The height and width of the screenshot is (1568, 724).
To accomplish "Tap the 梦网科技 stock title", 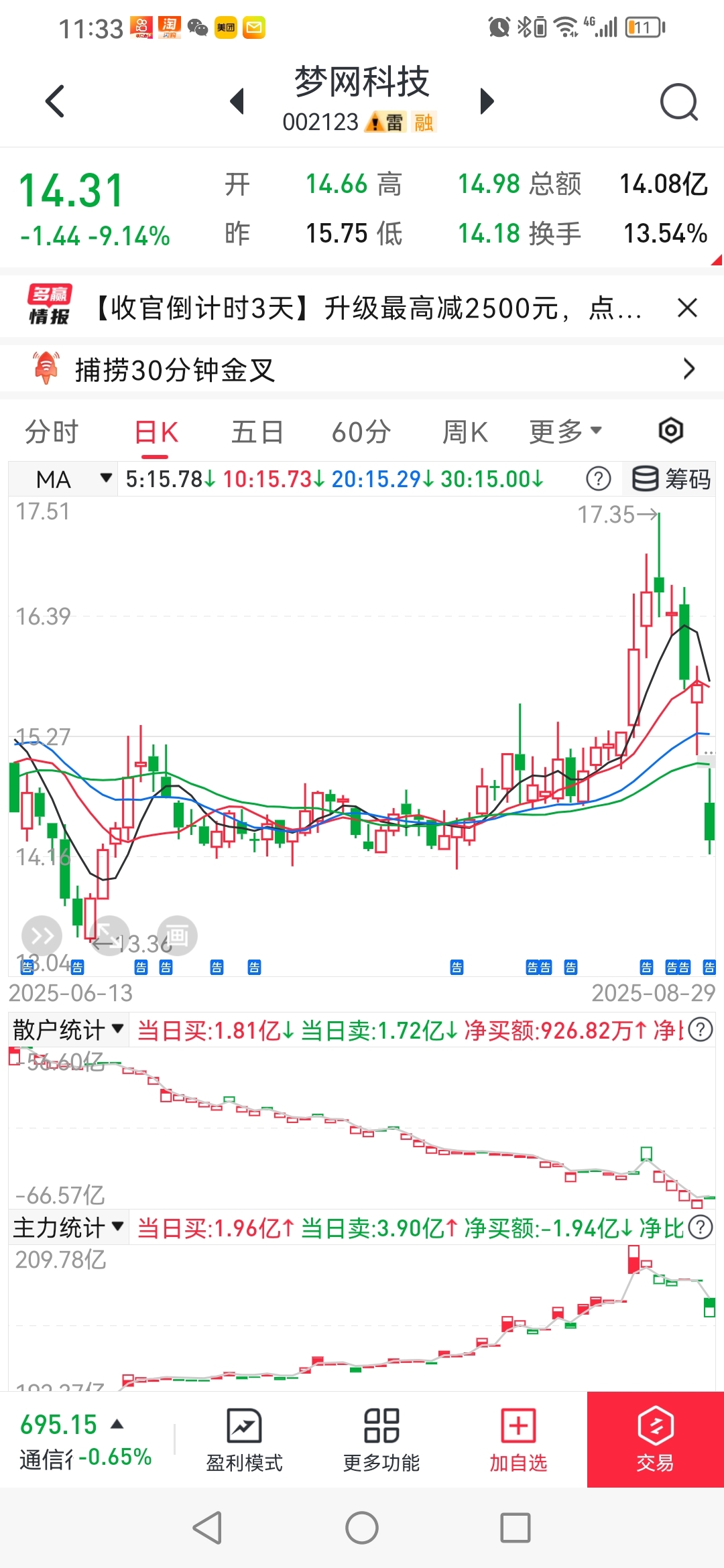I will coord(362,82).
